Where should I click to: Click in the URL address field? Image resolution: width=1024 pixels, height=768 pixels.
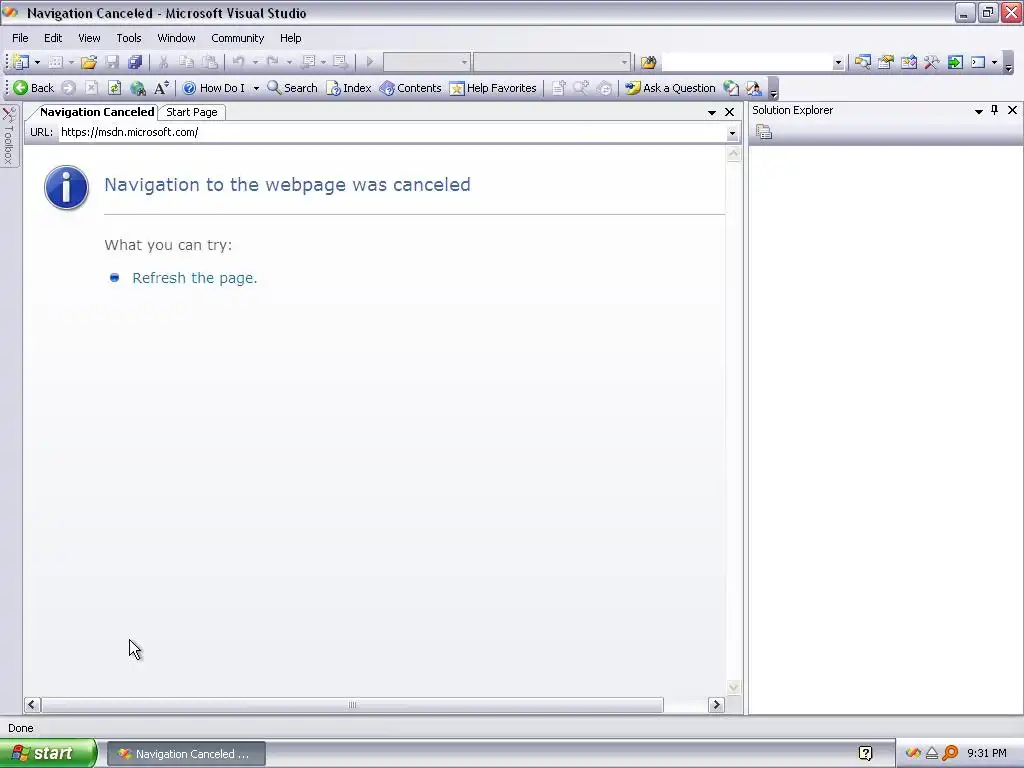(x=392, y=133)
